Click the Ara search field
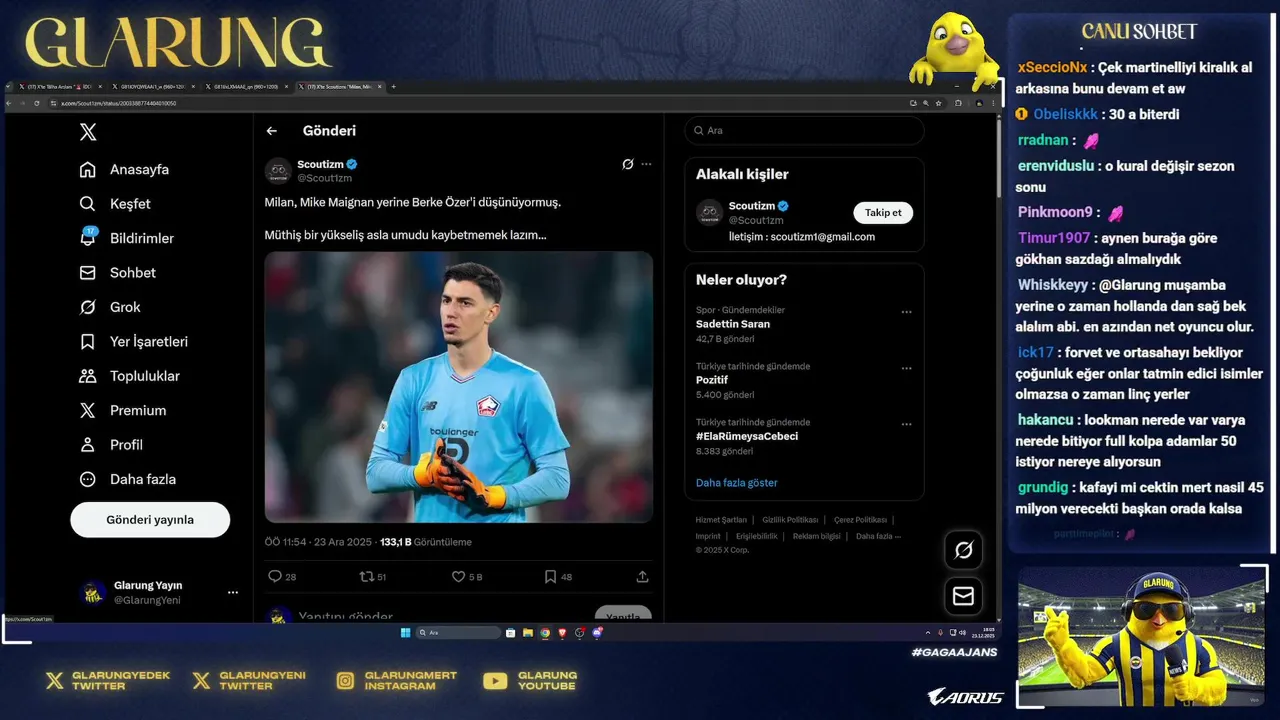Image resolution: width=1280 pixels, height=720 pixels. coord(804,131)
